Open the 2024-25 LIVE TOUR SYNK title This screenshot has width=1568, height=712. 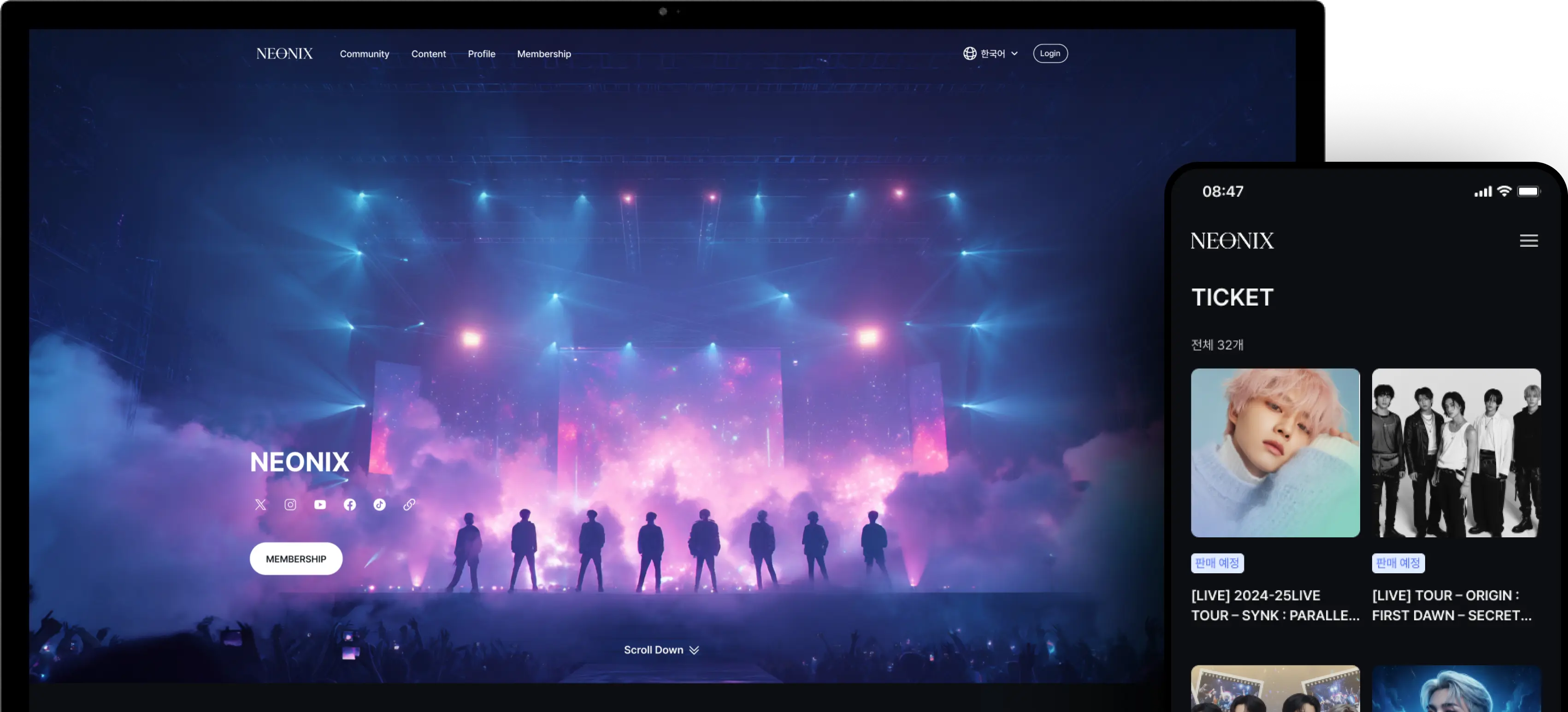click(1274, 605)
